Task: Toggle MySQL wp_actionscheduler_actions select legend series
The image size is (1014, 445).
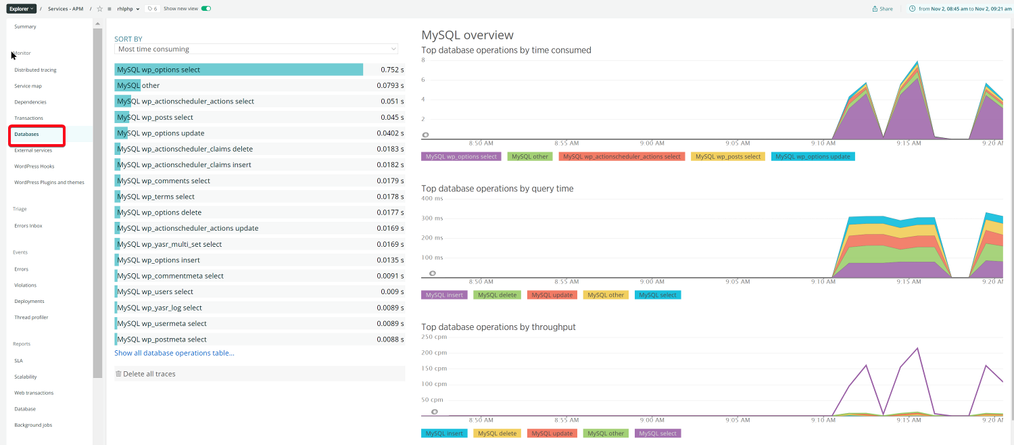Action: coord(621,157)
